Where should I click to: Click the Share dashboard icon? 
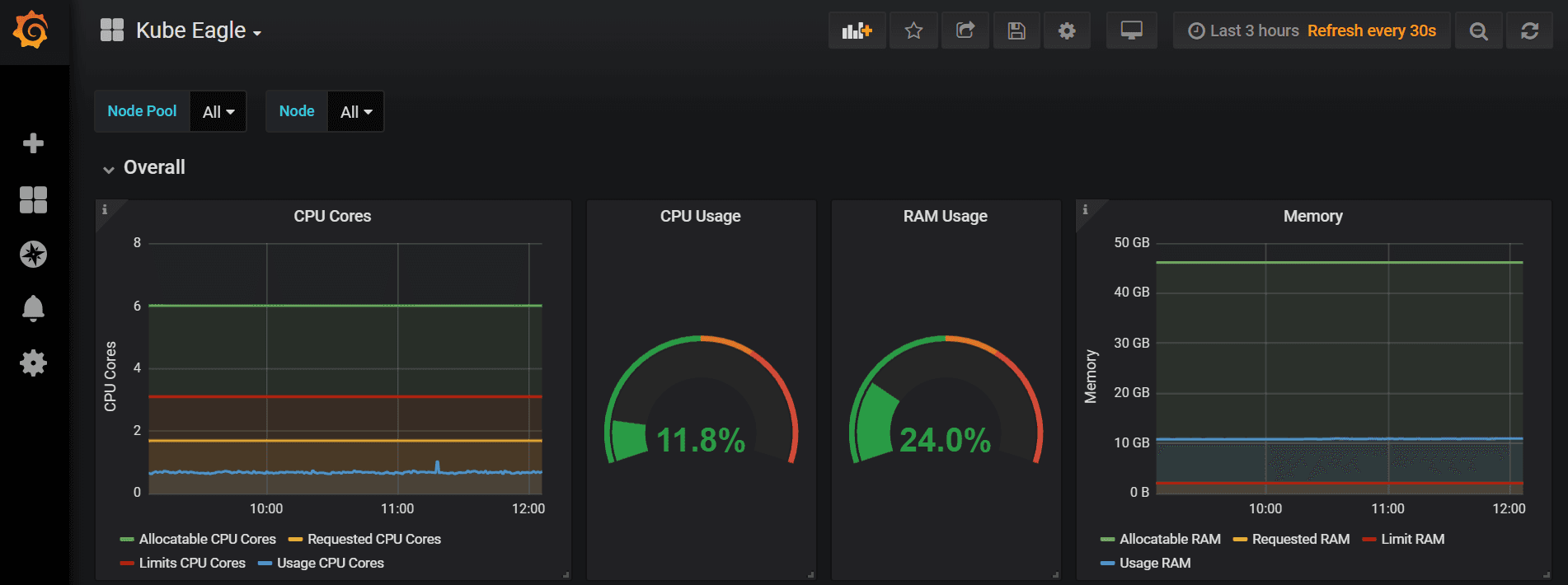[965, 31]
